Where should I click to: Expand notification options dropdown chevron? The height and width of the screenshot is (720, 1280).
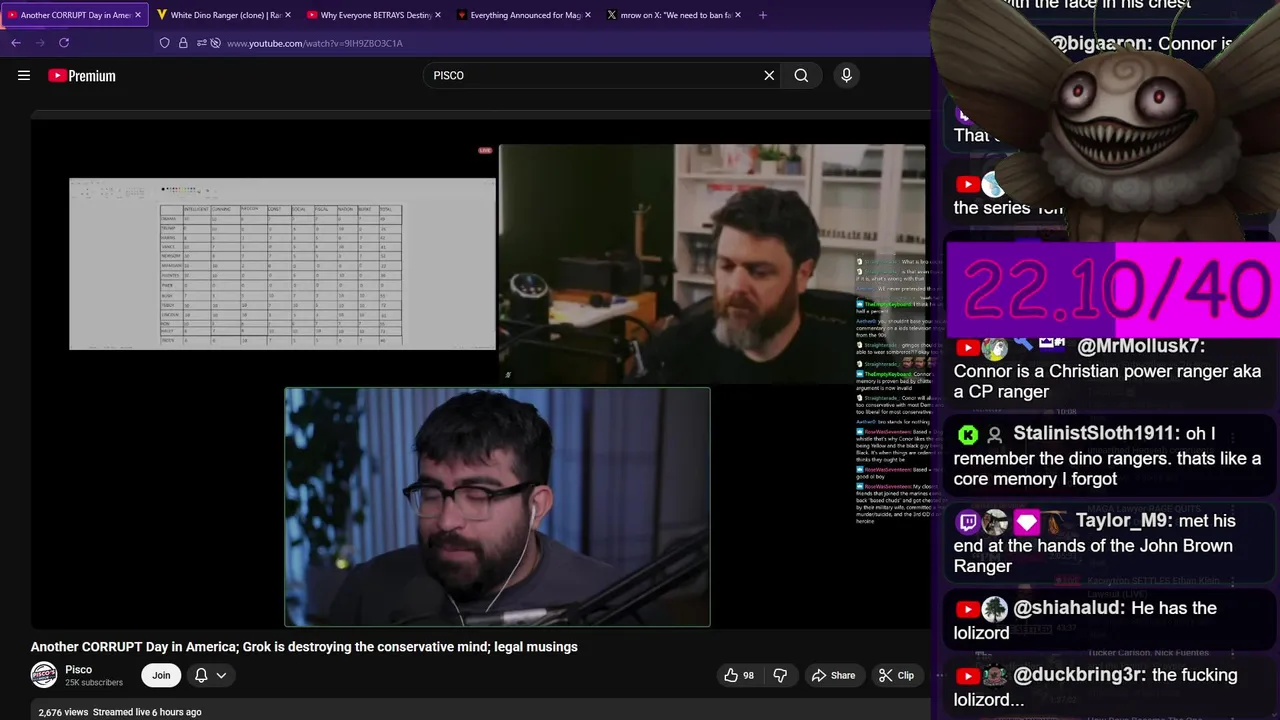222,675
